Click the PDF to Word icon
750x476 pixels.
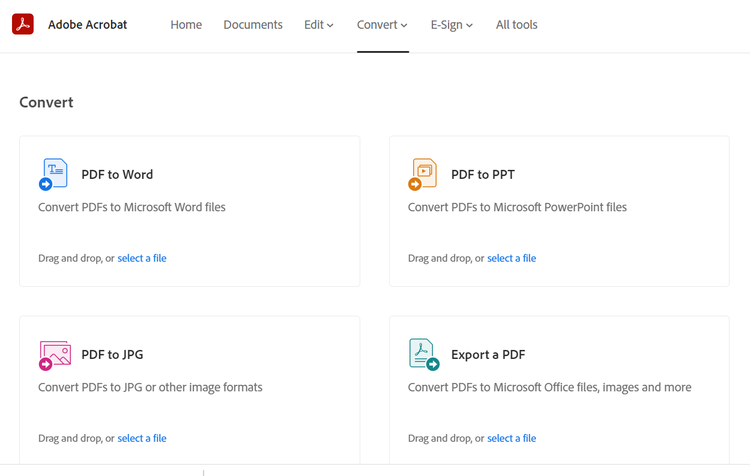pos(54,174)
